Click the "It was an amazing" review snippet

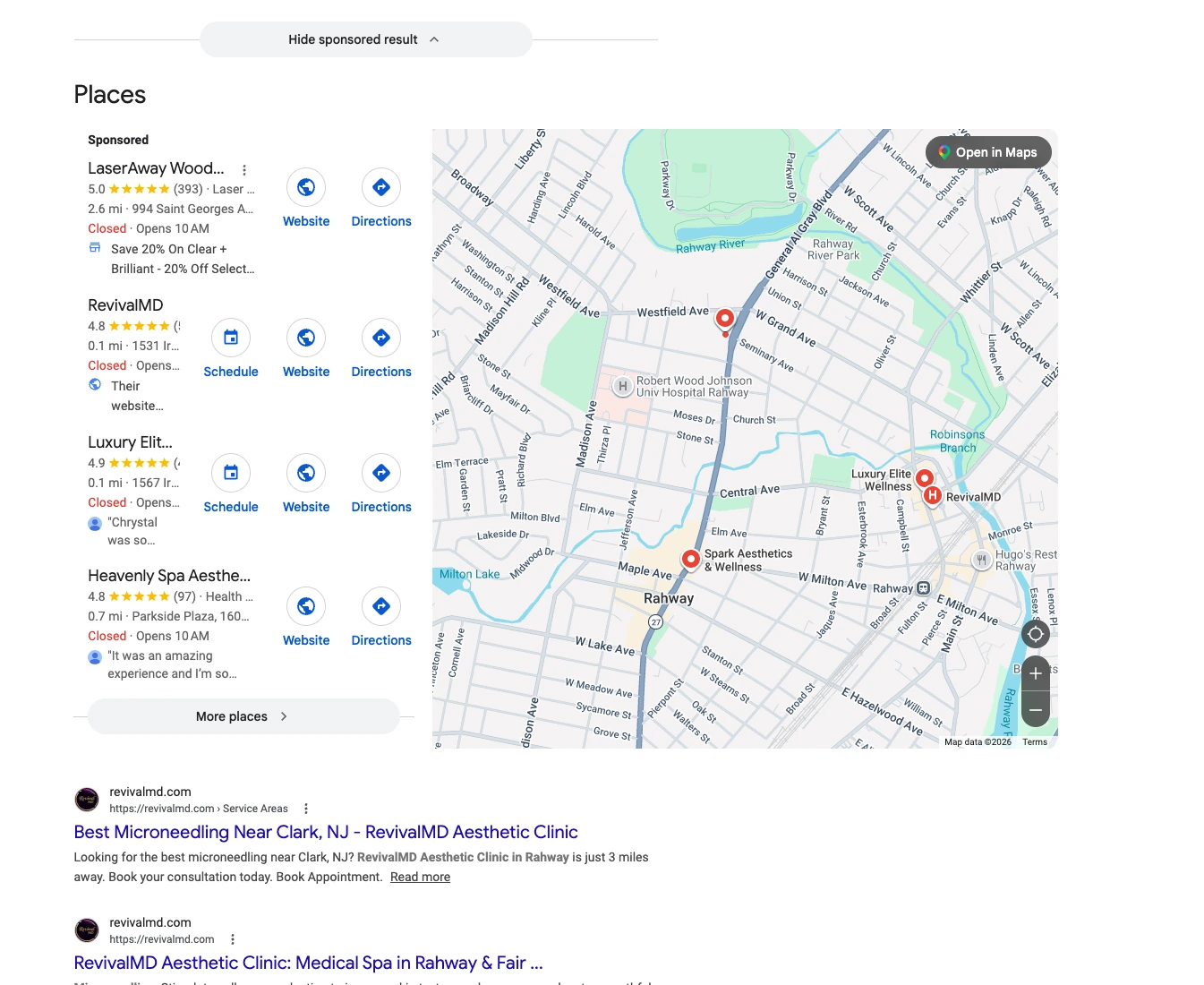pyautogui.click(x=172, y=664)
